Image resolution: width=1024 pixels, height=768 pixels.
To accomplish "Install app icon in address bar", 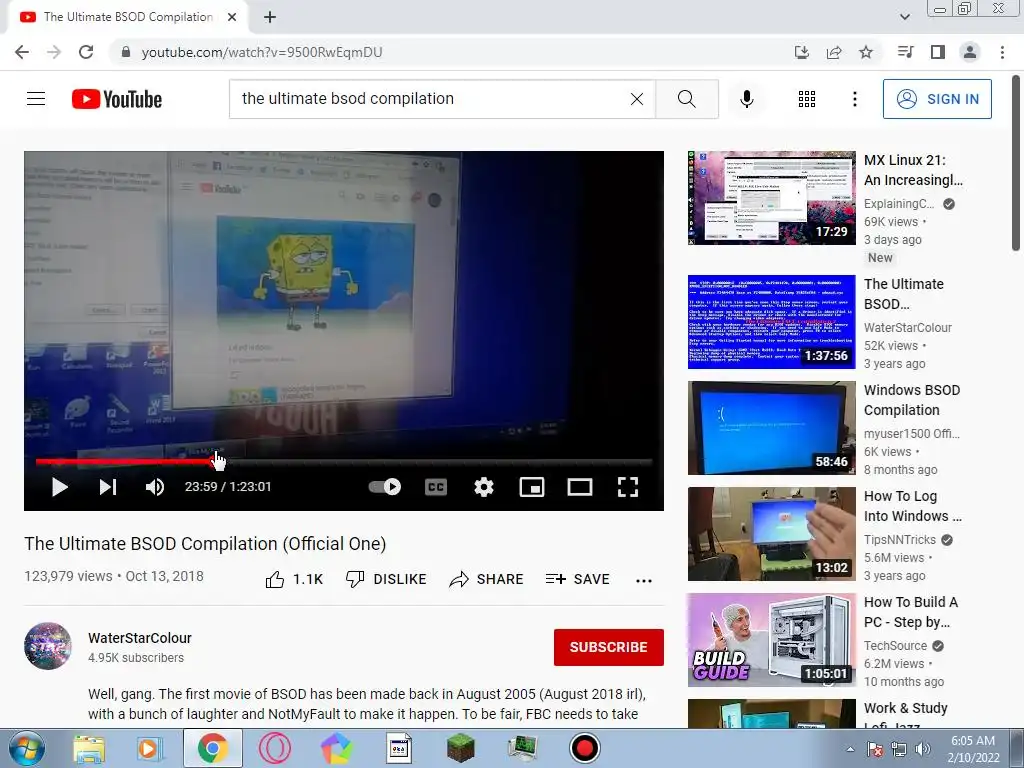I will point(802,52).
